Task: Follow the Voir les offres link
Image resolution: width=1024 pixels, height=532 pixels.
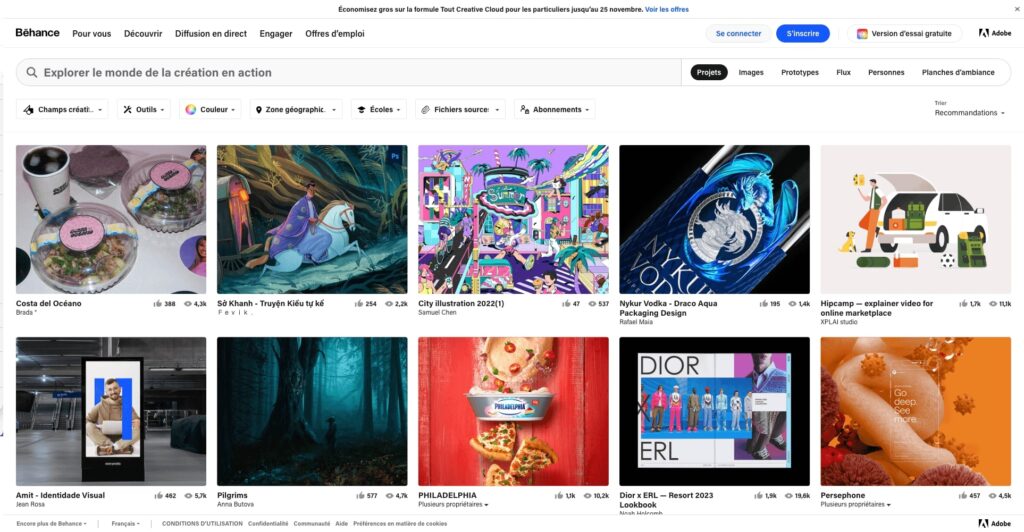Action: (666, 9)
